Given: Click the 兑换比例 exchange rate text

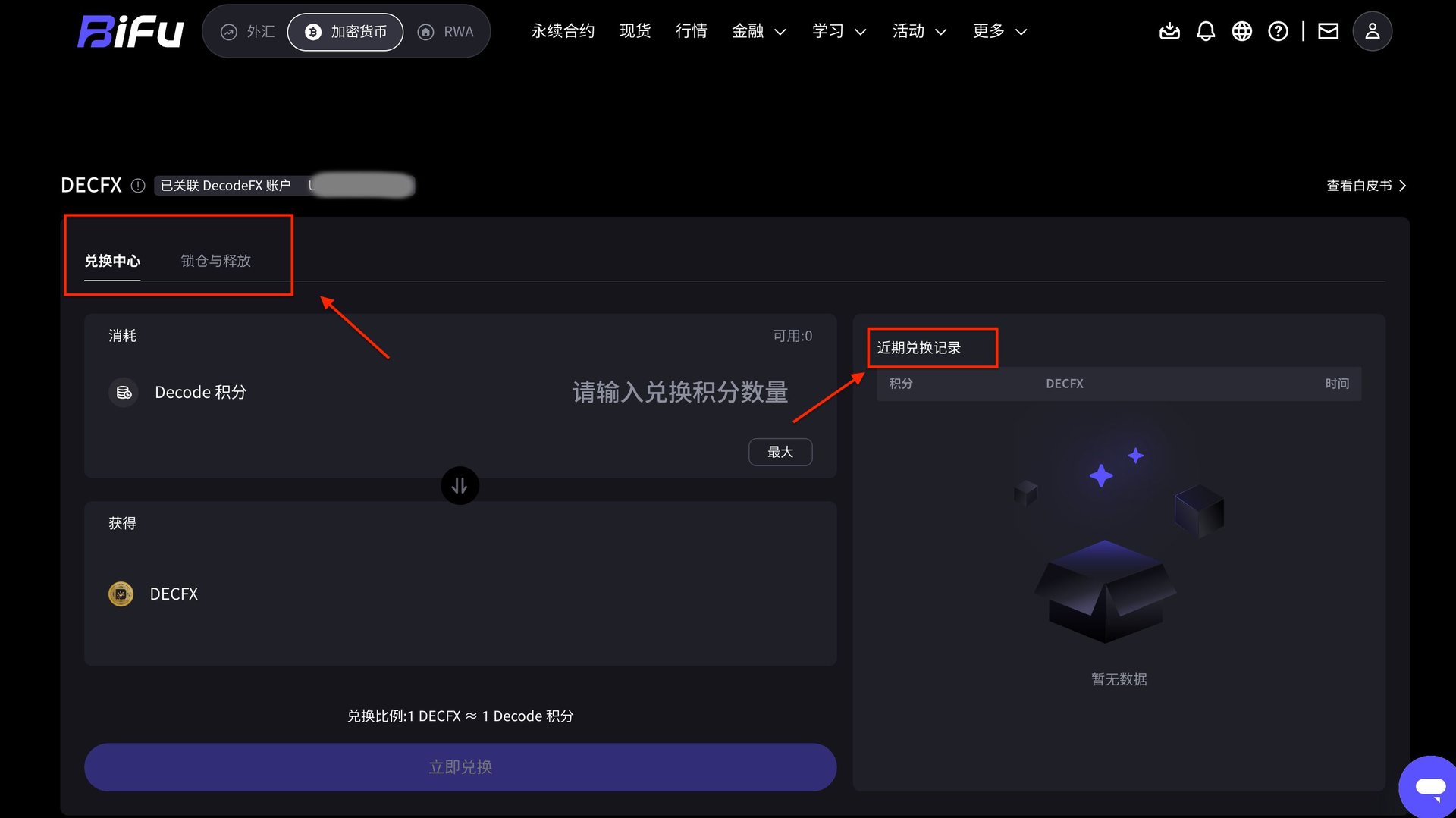Looking at the screenshot, I should [460, 716].
